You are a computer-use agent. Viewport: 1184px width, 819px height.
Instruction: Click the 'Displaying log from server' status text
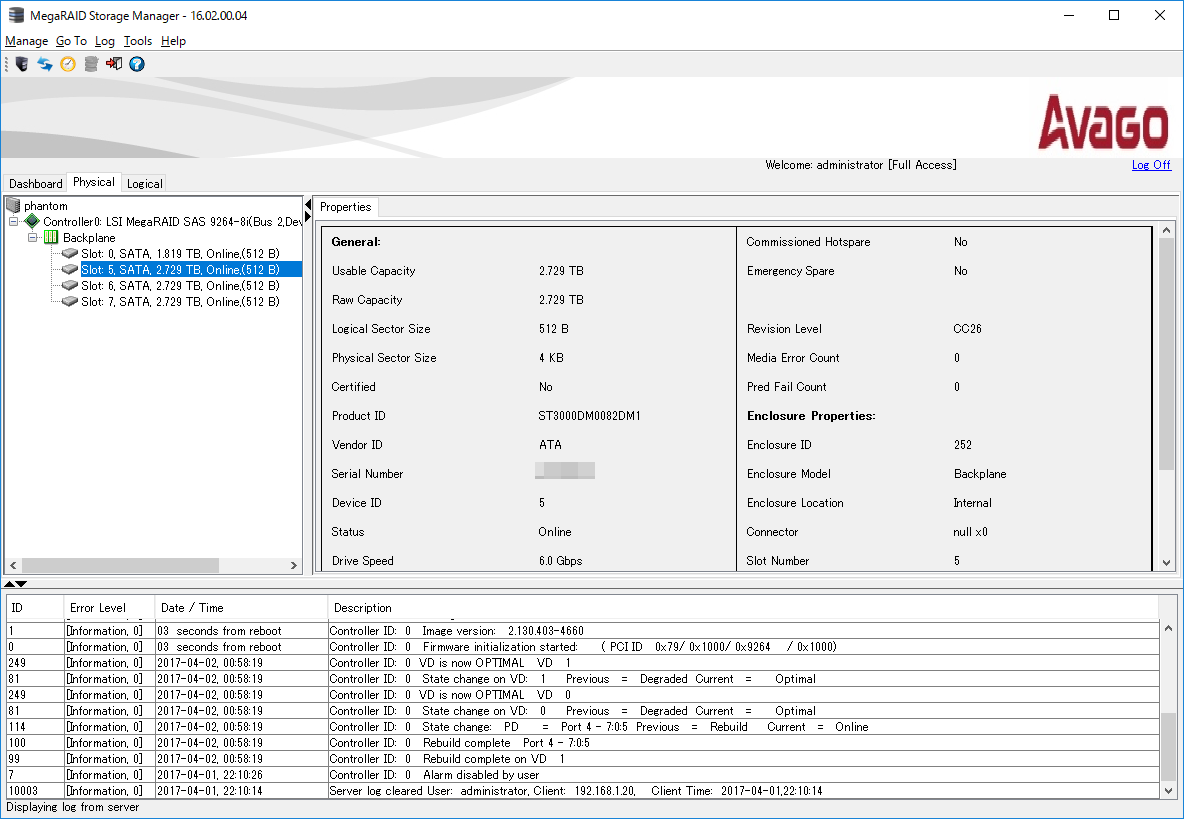click(72, 807)
